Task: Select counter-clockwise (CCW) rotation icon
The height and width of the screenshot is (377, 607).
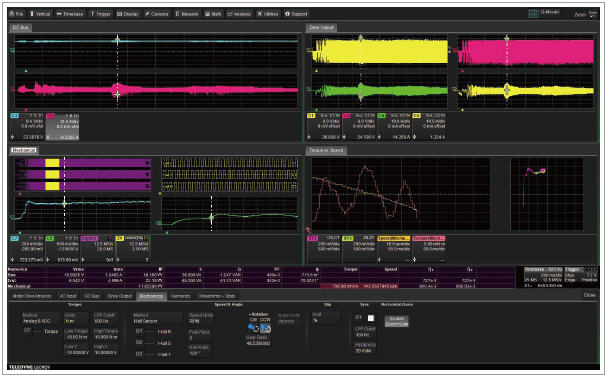Action: [x=265, y=328]
